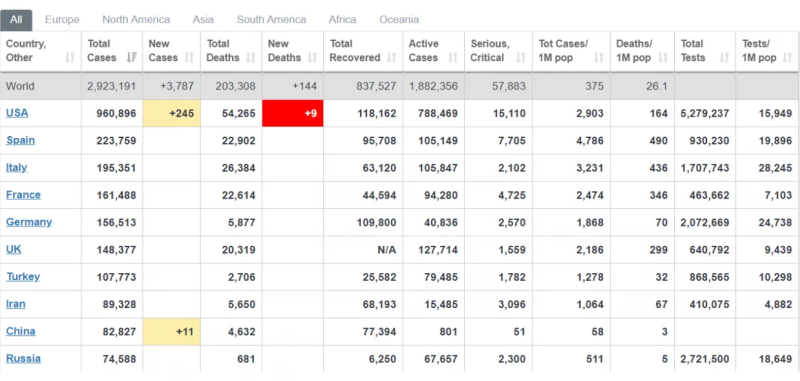
Task: Click World new deaths +144
Action: 305,86
